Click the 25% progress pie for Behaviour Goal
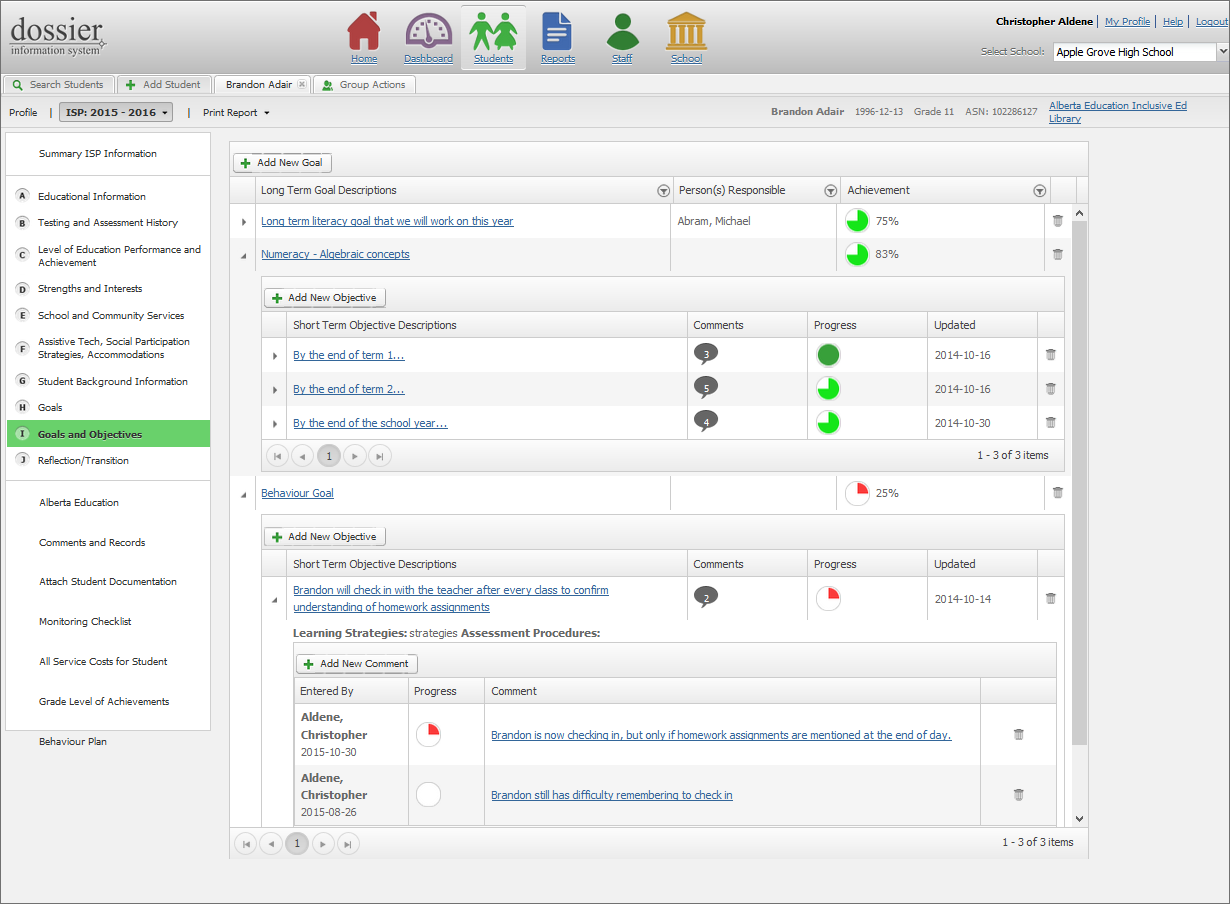Screen dimensions: 1230x904 pyautogui.click(x=857, y=493)
